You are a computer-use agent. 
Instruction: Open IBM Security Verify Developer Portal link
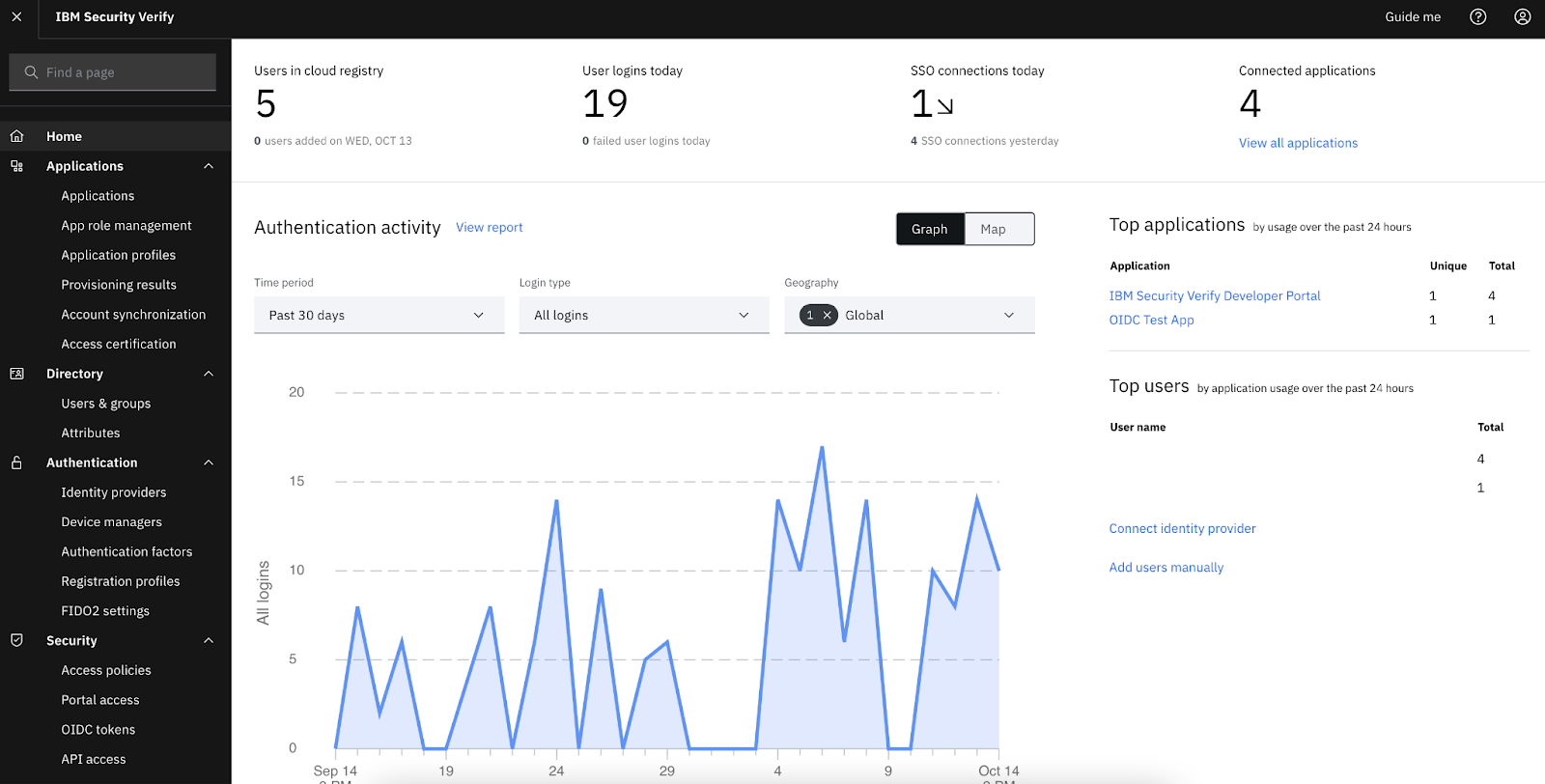pos(1215,296)
